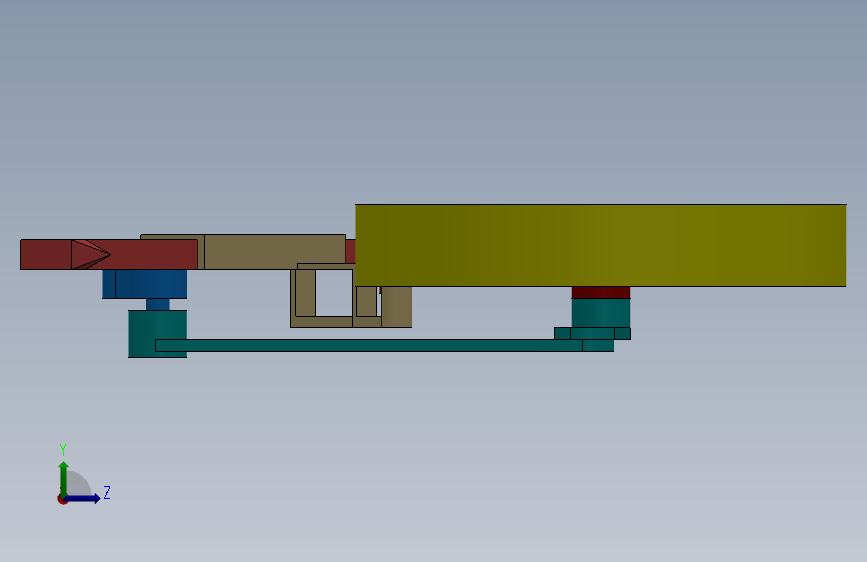
Task: Select the blue block beneath the red bar
Action: pos(144,284)
